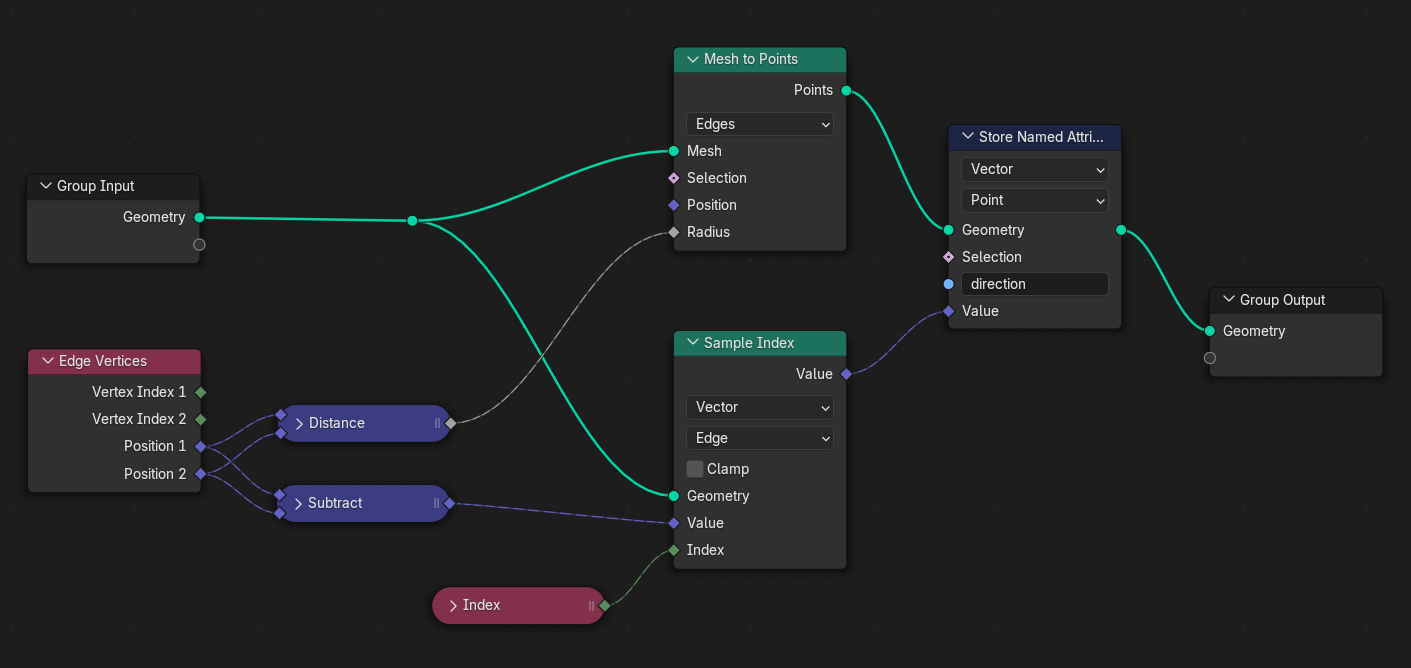Click the Index input socket on Sample Index
Screen dimensions: 1411x668
674,550
